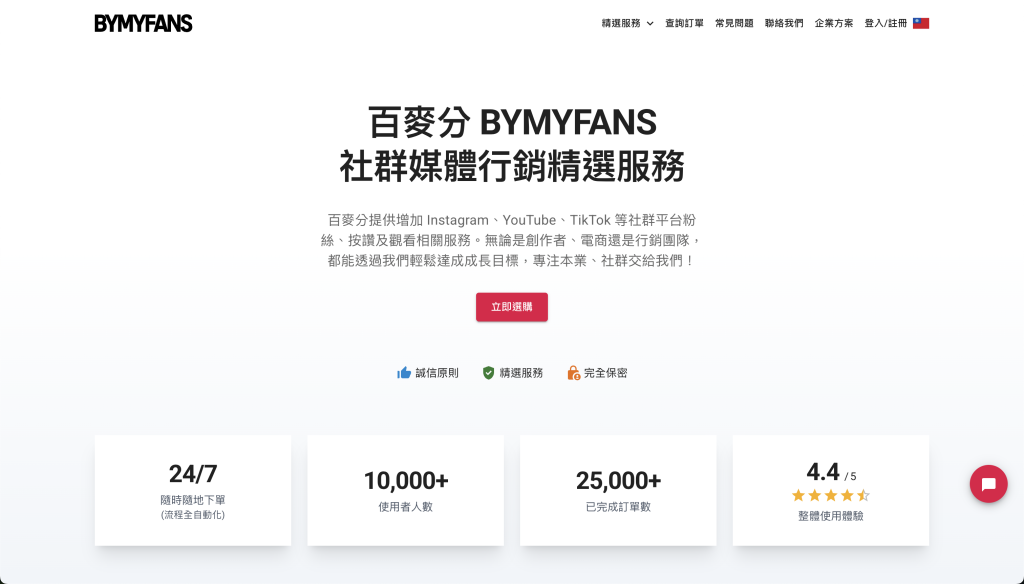Open the 查詢訂單 page
Image resolution: width=1024 pixels, height=584 pixels.
684,24
